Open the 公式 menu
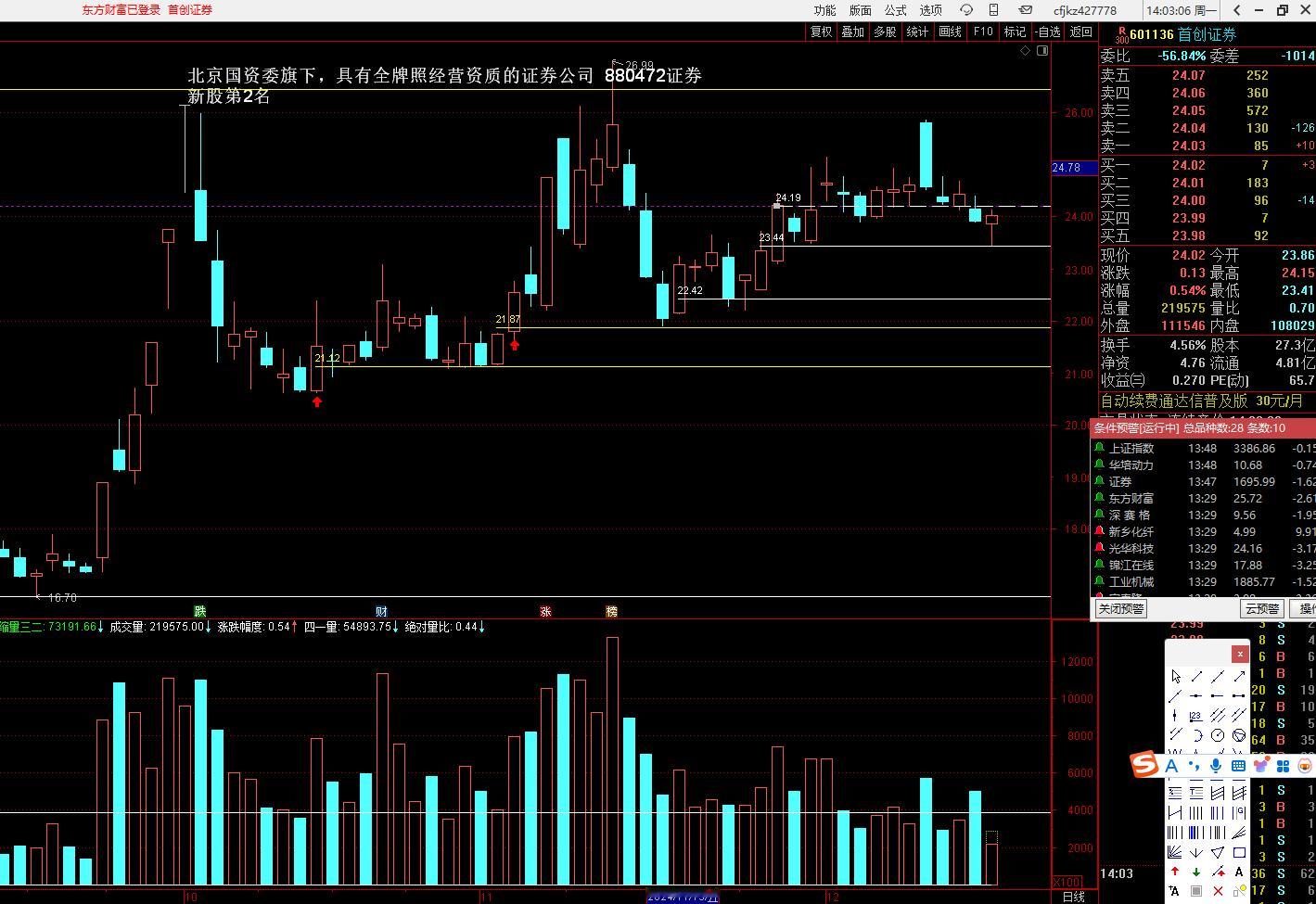Screen dimensions: 1316x904 [x=895, y=10]
